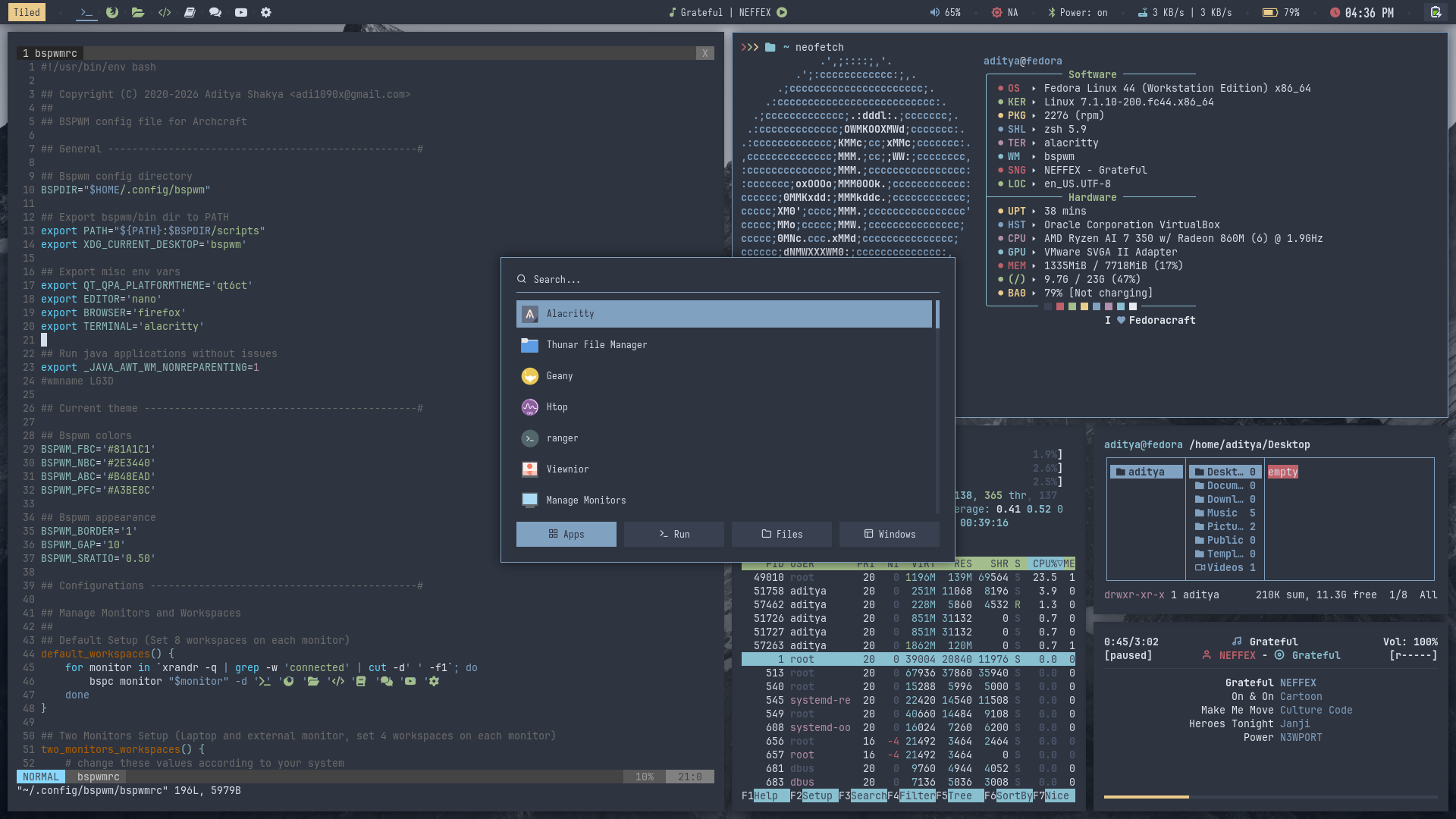The width and height of the screenshot is (1456, 819).
Task: Select the Downloads folder in ranger
Action: (x=1225, y=499)
